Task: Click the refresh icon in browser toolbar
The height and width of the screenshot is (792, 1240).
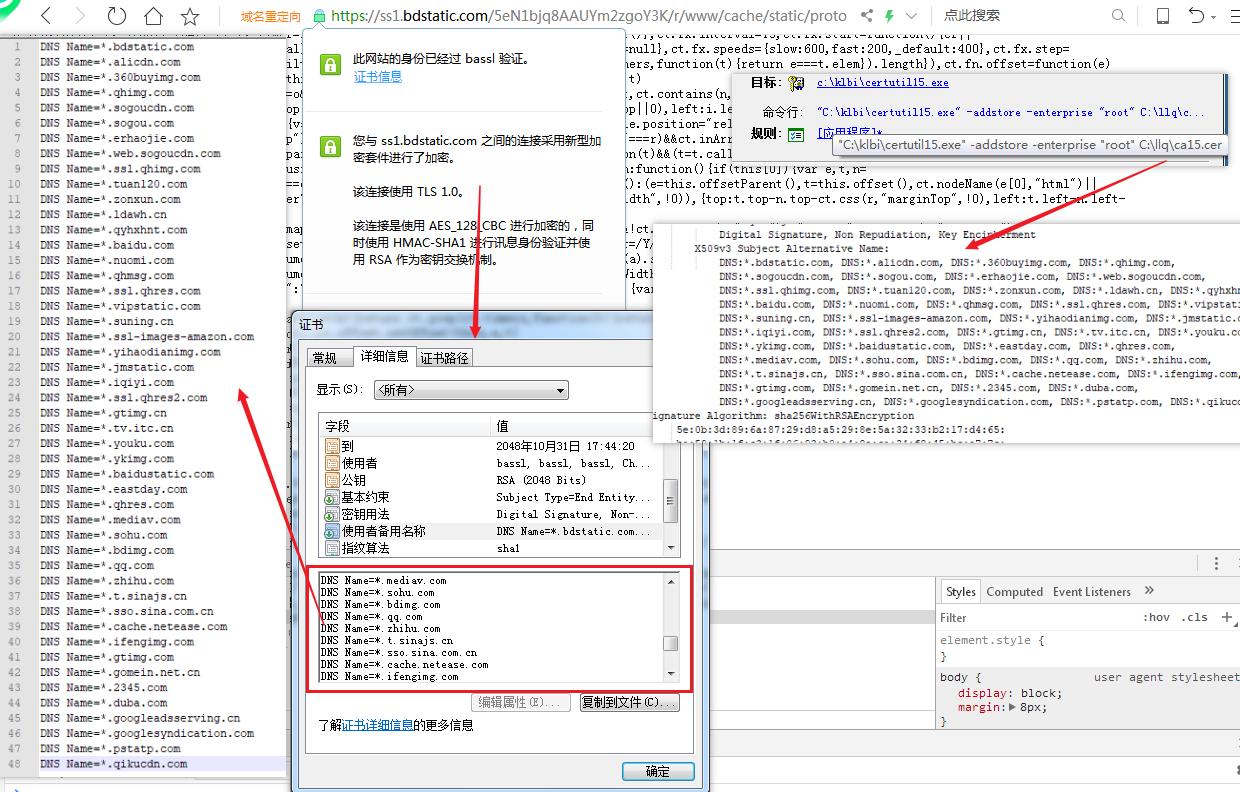Action: (x=116, y=15)
